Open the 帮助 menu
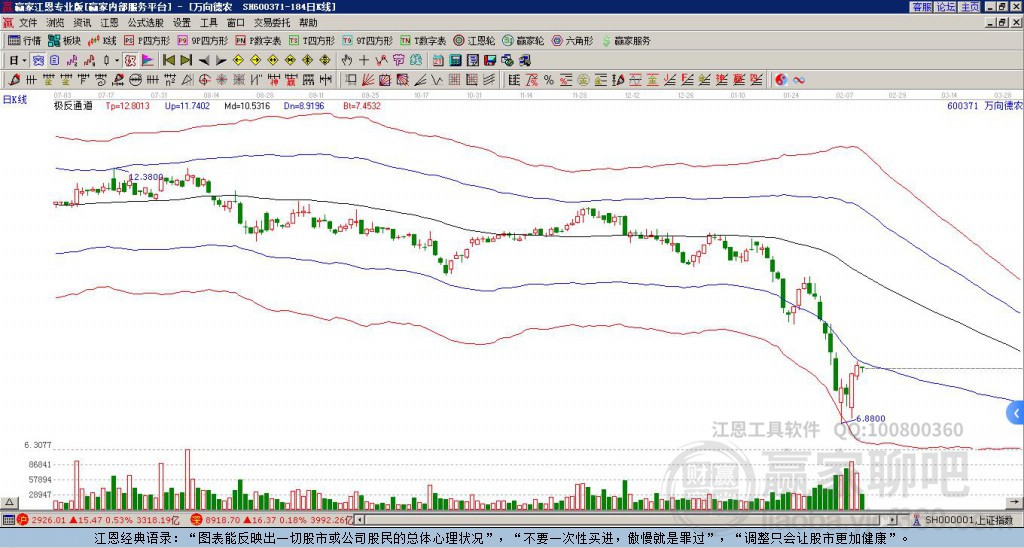 click(308, 23)
